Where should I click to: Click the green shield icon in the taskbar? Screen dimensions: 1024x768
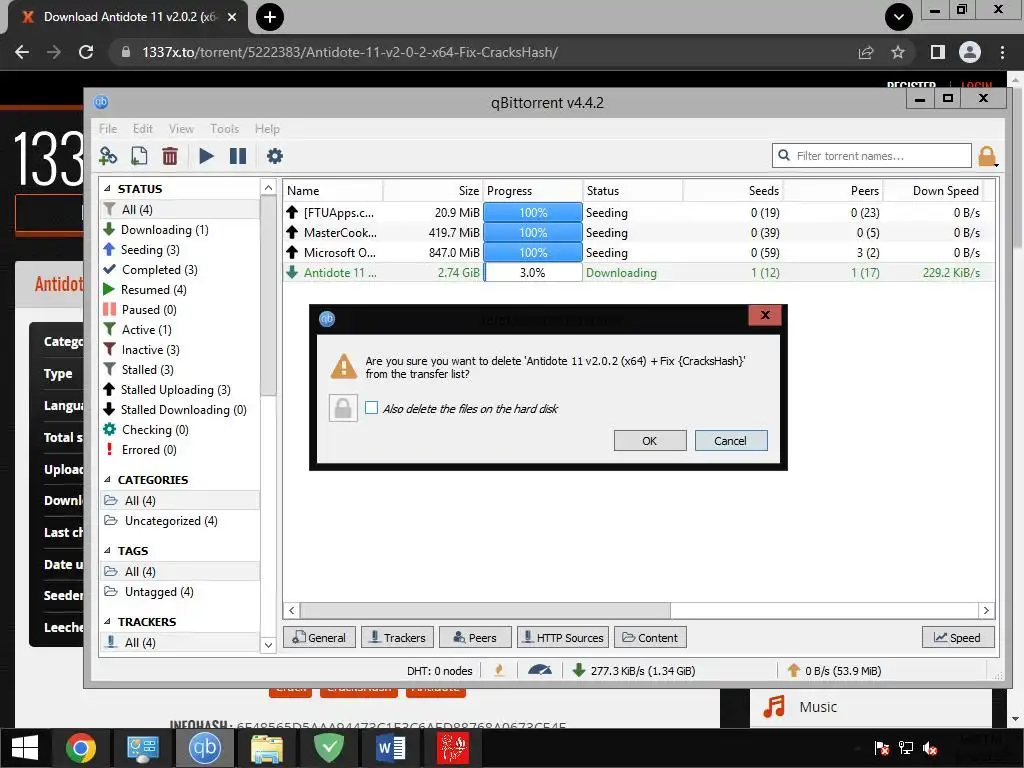(x=329, y=748)
